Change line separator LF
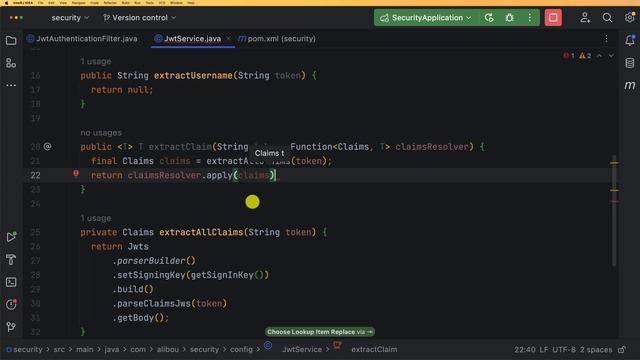 (544, 349)
